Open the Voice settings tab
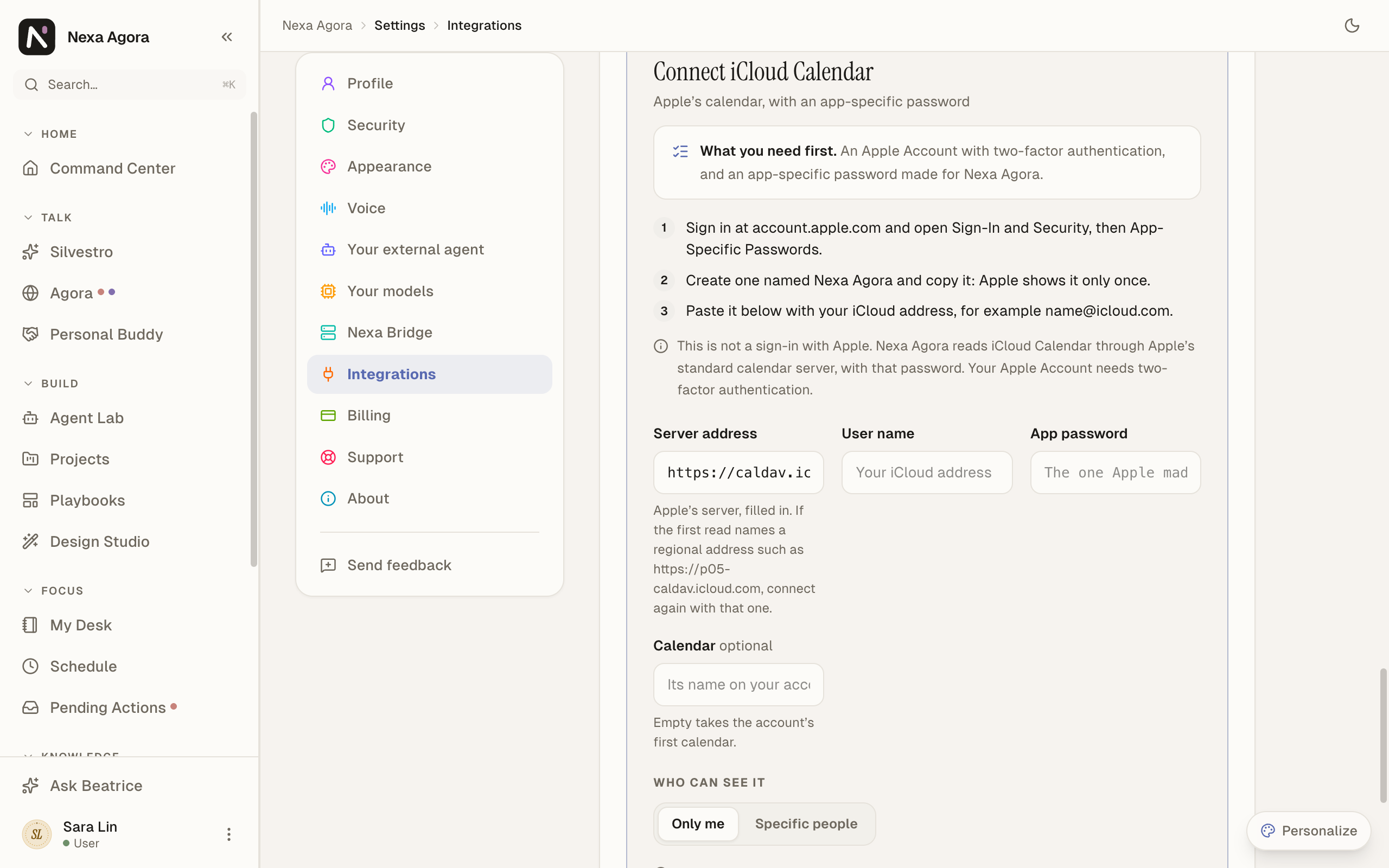This screenshot has height=868, width=1389. tap(429, 208)
